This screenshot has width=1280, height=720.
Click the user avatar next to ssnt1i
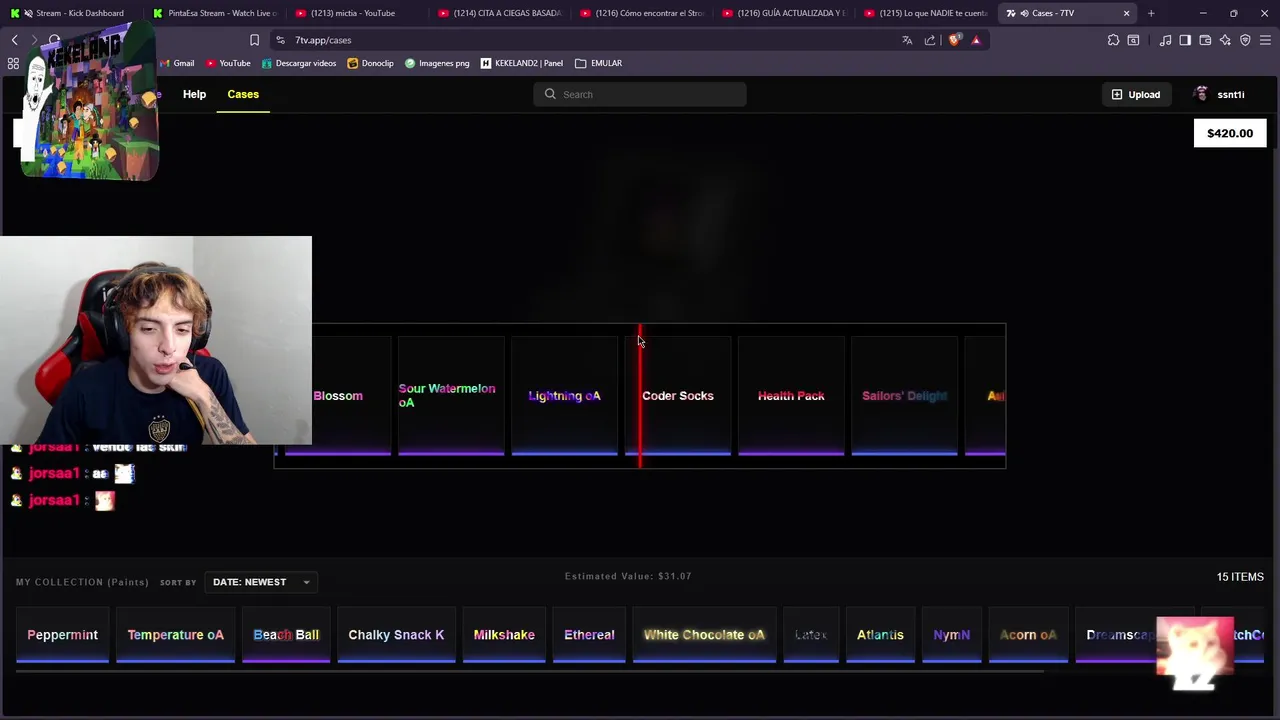(x=1201, y=94)
